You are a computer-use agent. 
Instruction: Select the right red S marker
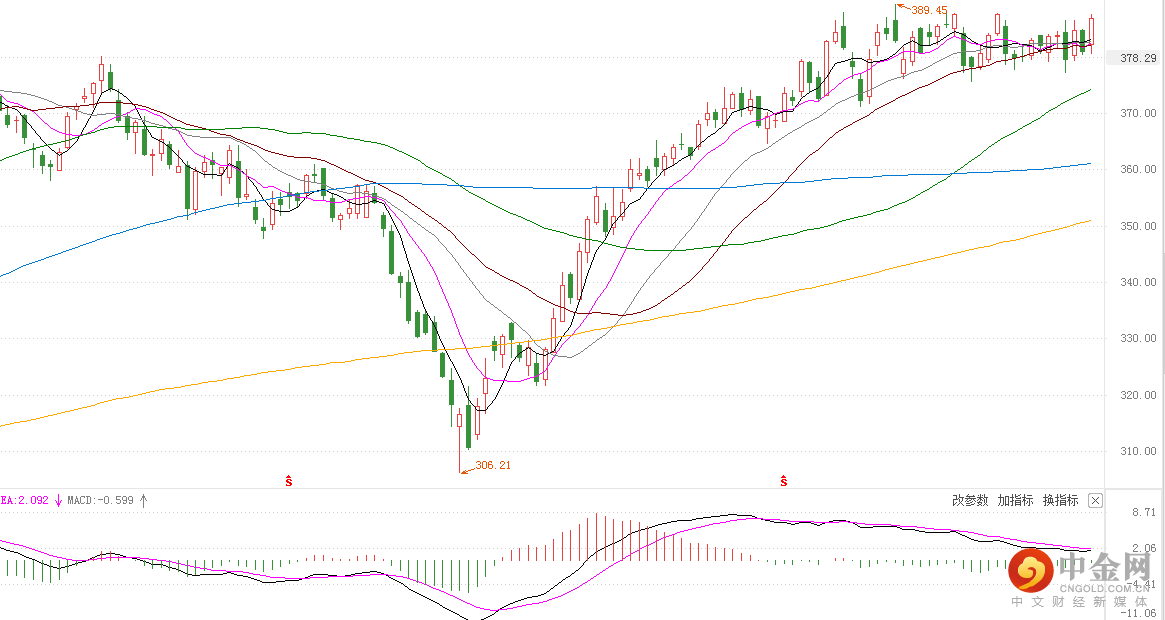coord(783,481)
